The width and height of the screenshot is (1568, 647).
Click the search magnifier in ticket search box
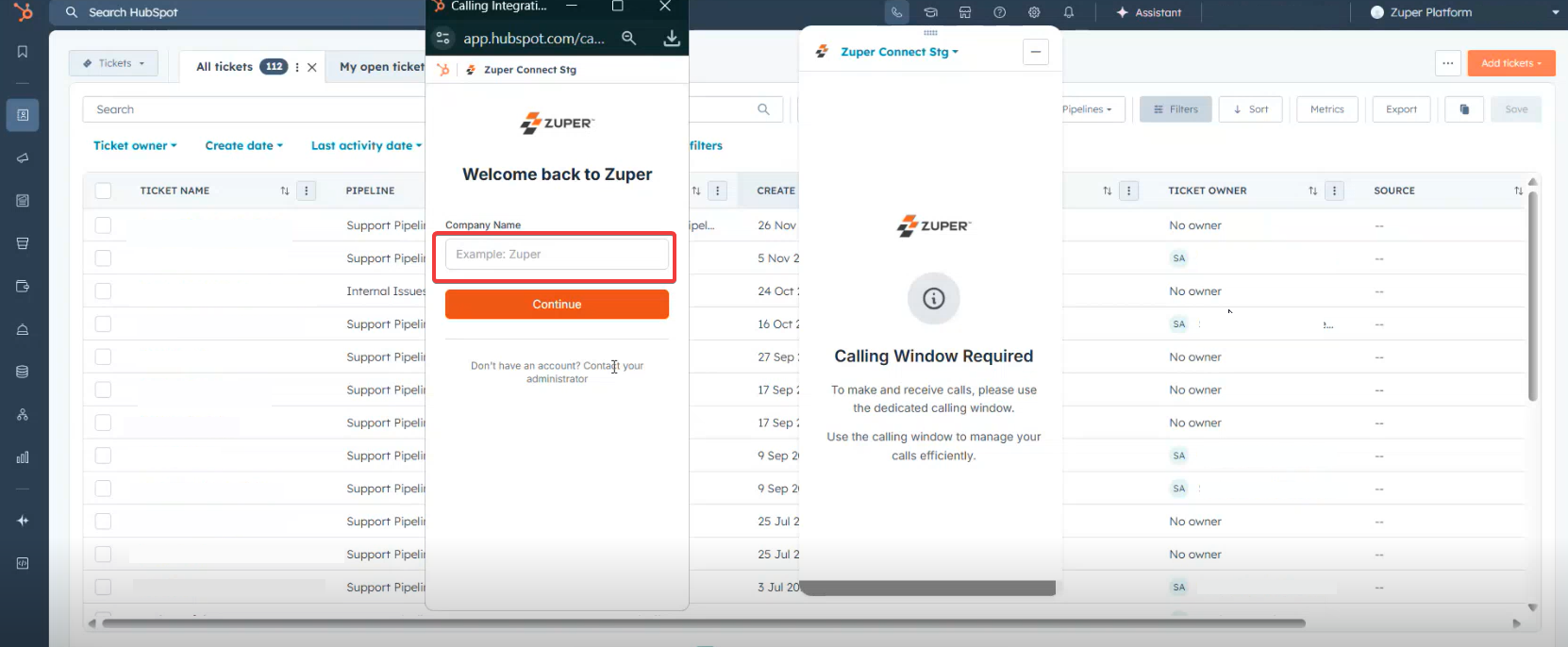coord(763,109)
